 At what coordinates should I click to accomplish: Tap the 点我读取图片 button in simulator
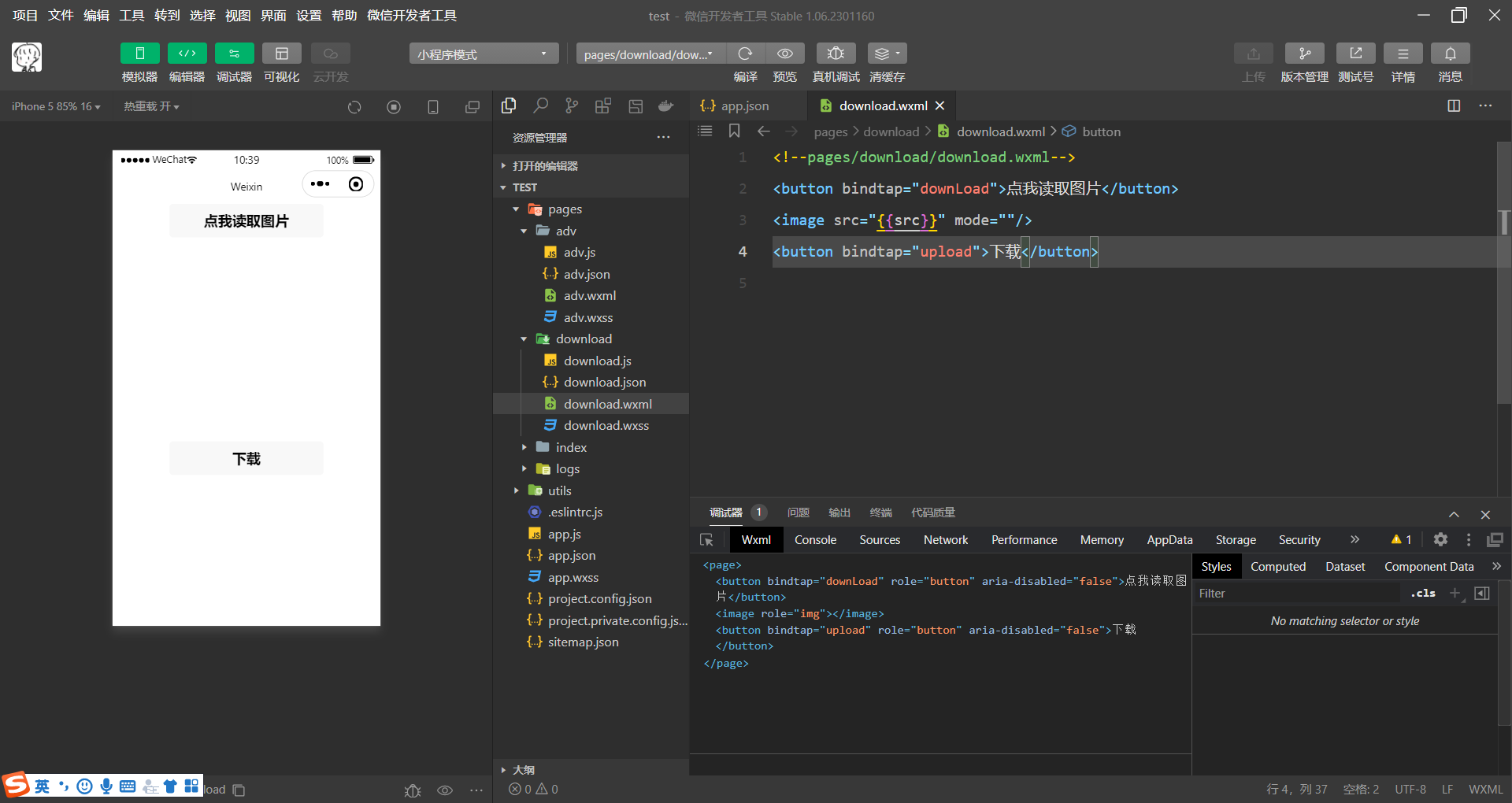click(x=246, y=221)
